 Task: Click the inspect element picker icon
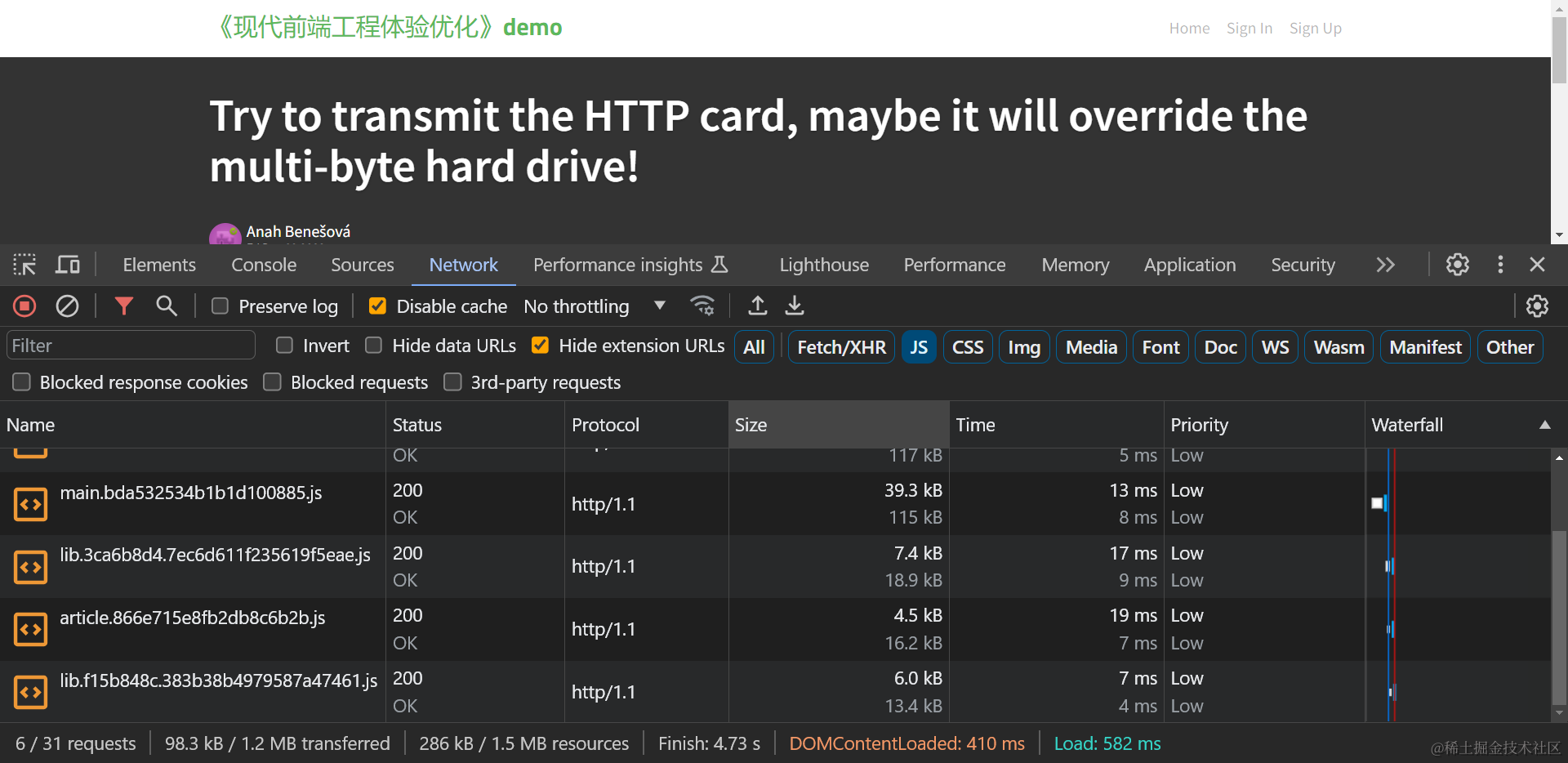pos(24,265)
